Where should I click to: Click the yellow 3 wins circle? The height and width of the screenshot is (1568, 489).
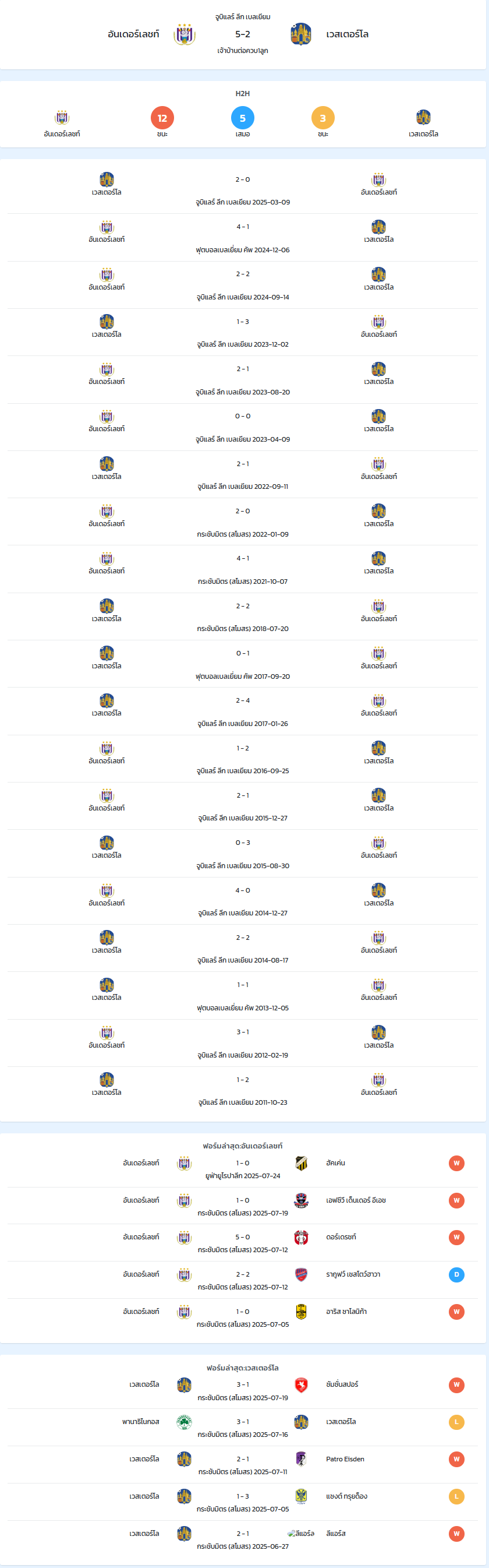pyautogui.click(x=323, y=118)
